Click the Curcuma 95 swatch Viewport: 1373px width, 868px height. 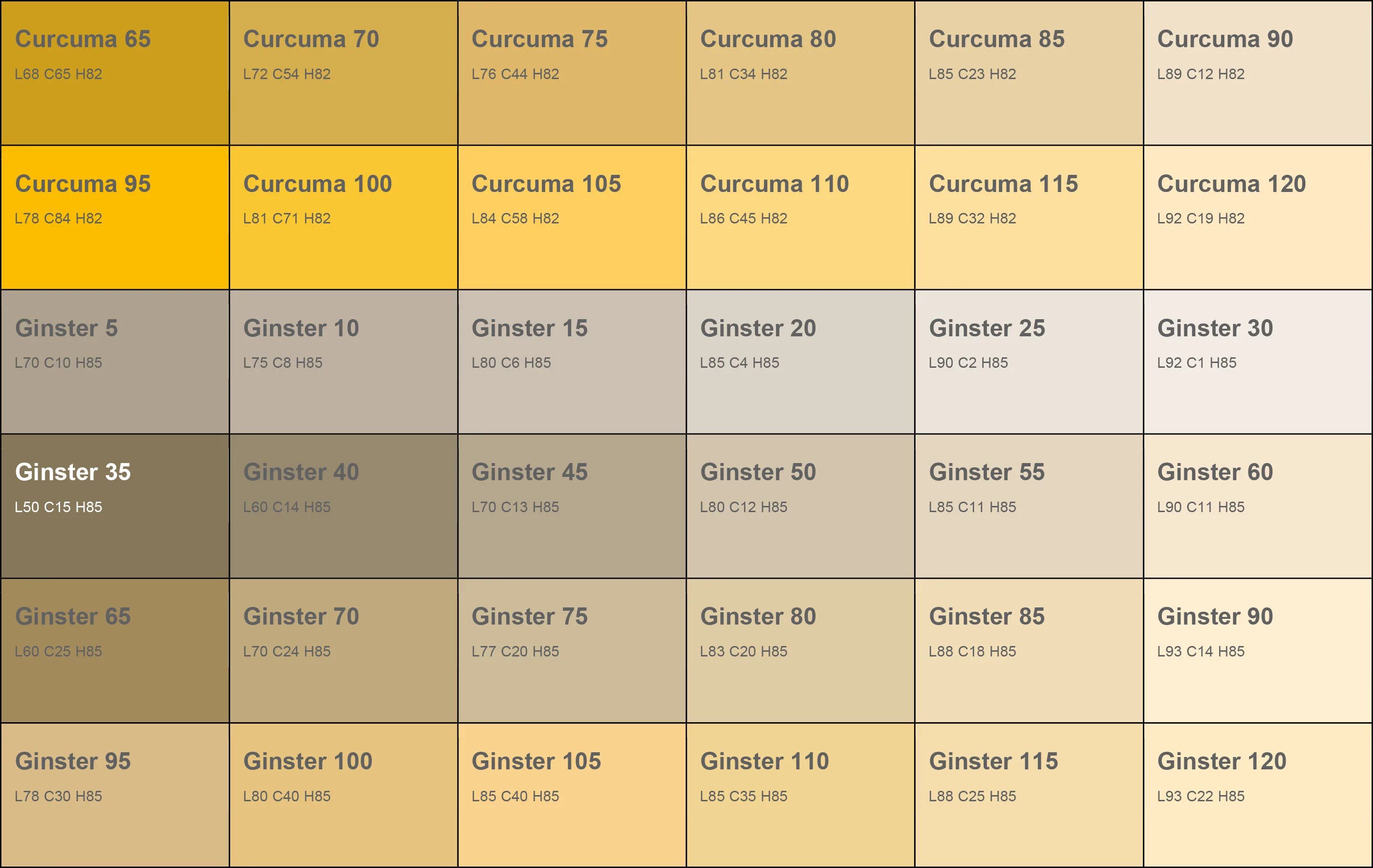[114, 217]
